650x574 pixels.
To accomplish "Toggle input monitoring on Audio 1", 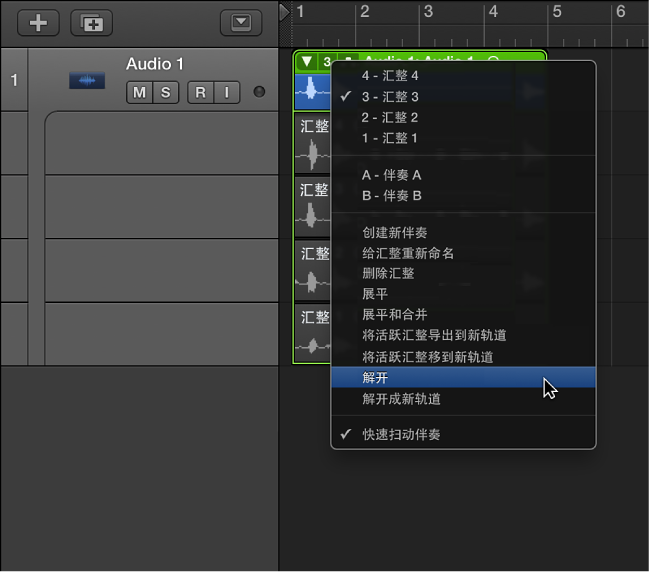I will (227, 92).
